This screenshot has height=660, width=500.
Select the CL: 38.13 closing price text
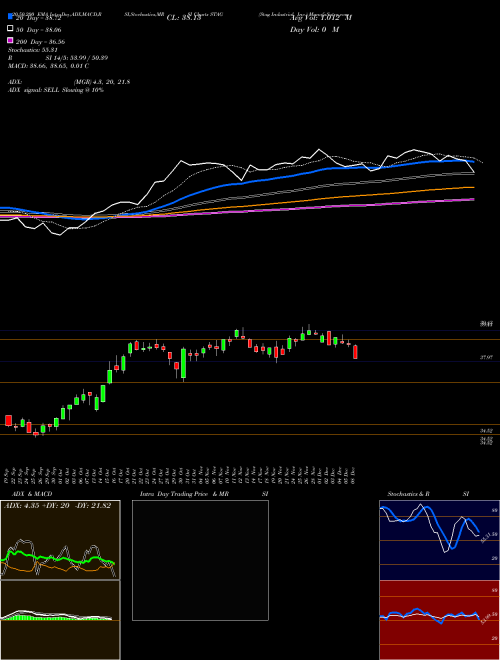pos(184,18)
